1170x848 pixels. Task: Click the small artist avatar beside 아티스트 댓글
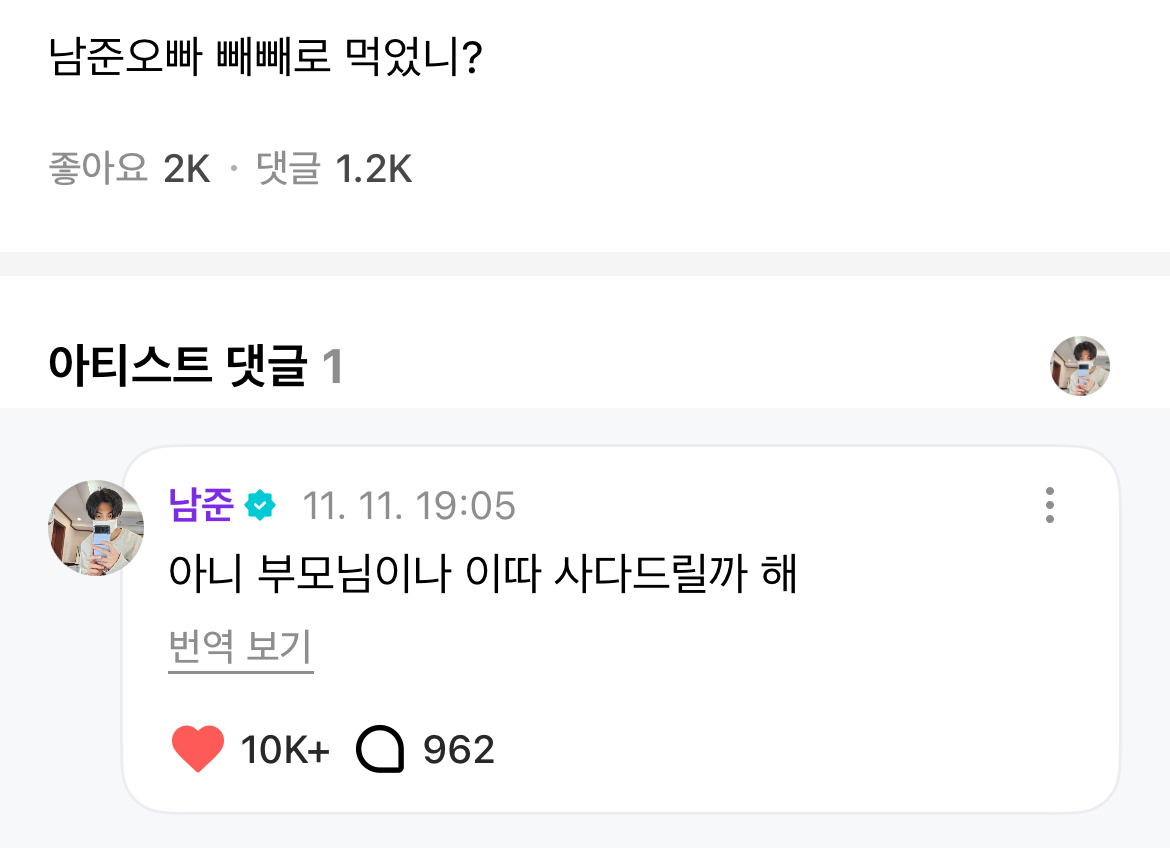(x=1079, y=366)
